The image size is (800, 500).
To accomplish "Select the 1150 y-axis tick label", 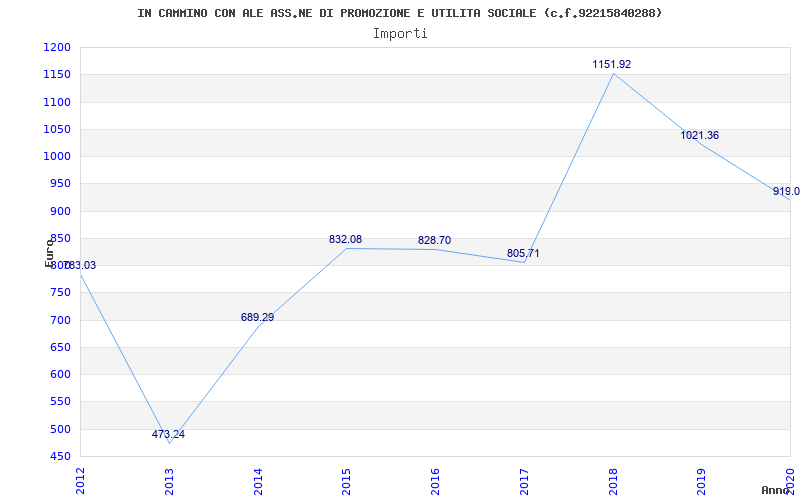I will pos(57,74).
